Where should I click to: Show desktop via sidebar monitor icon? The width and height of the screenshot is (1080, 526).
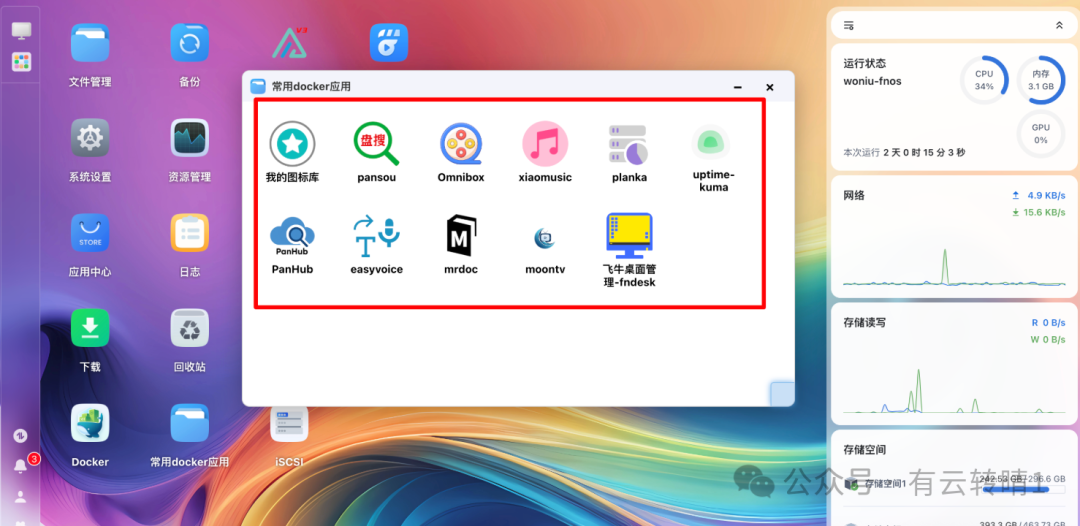(21, 30)
